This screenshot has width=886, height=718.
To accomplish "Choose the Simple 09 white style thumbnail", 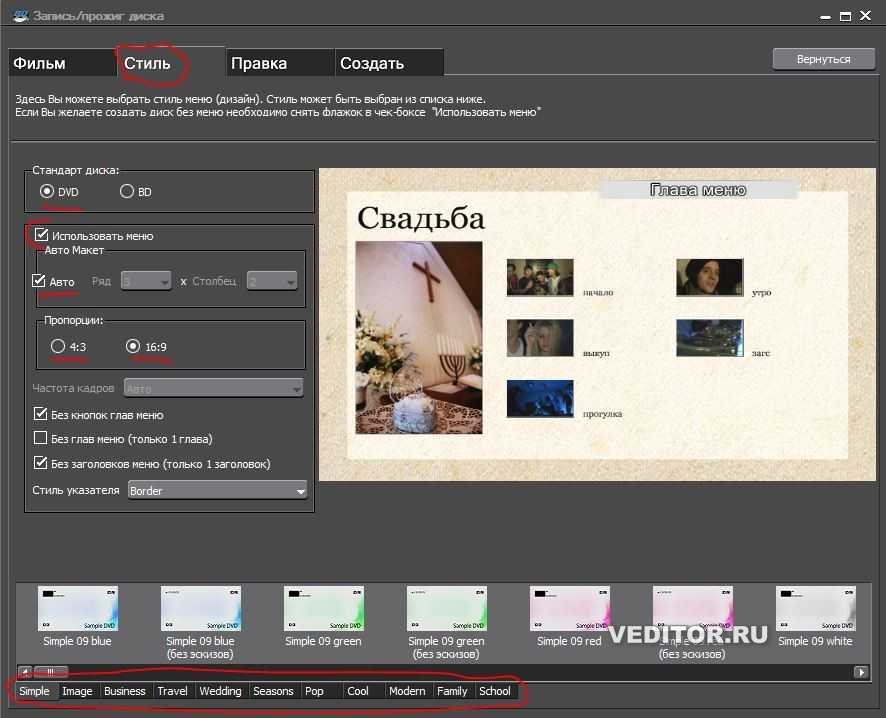I will tap(815, 609).
